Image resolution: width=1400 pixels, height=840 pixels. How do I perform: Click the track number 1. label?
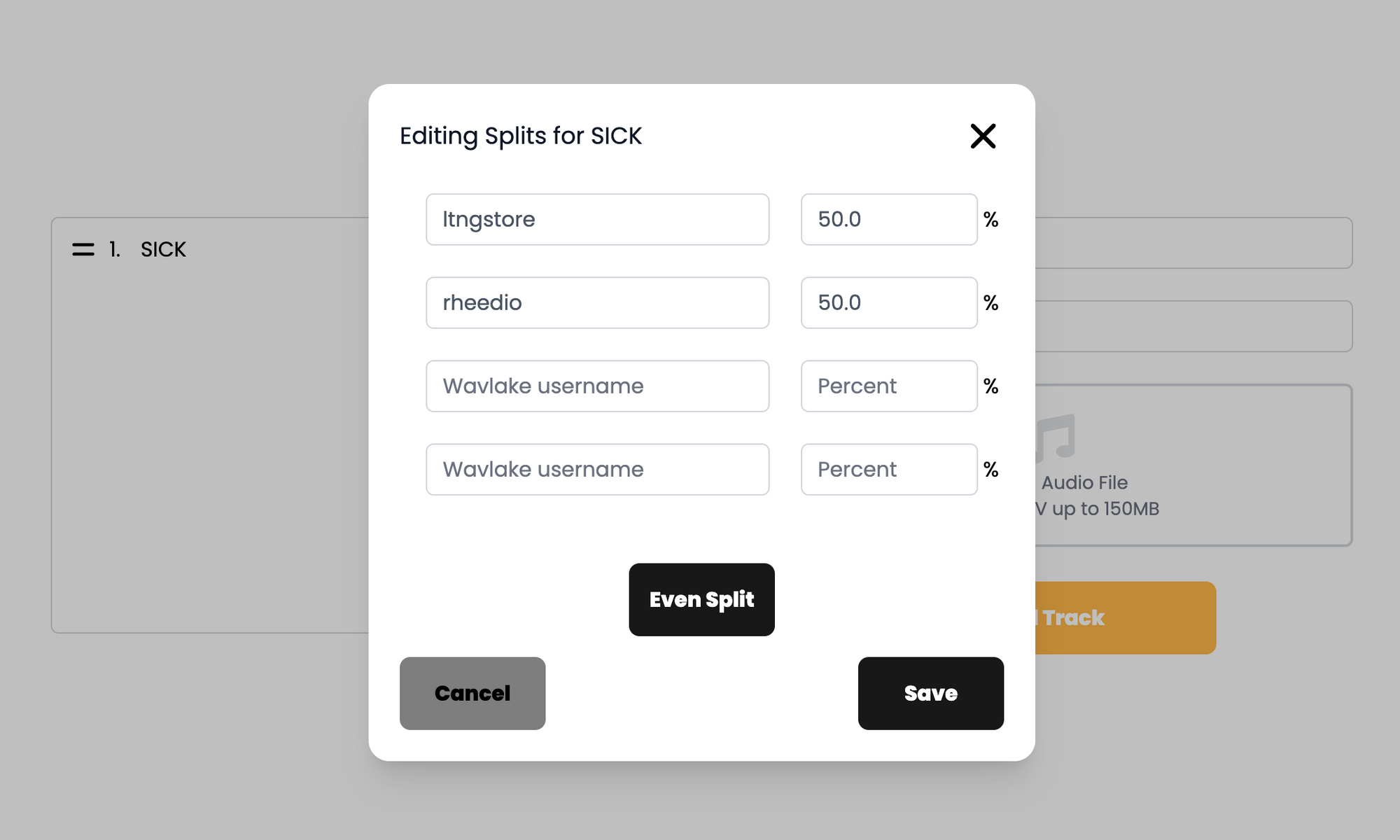pos(115,249)
